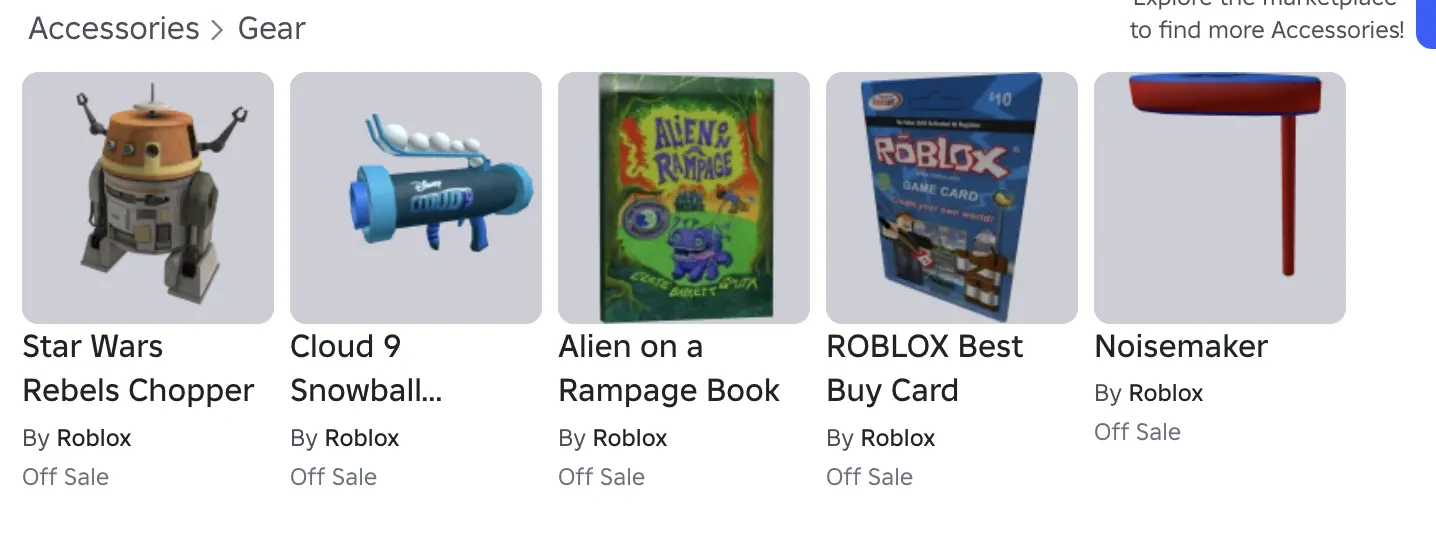This screenshot has width=1436, height=534.
Task: Open the Star Wars Rebels Chopper thumbnail
Action: pos(148,197)
